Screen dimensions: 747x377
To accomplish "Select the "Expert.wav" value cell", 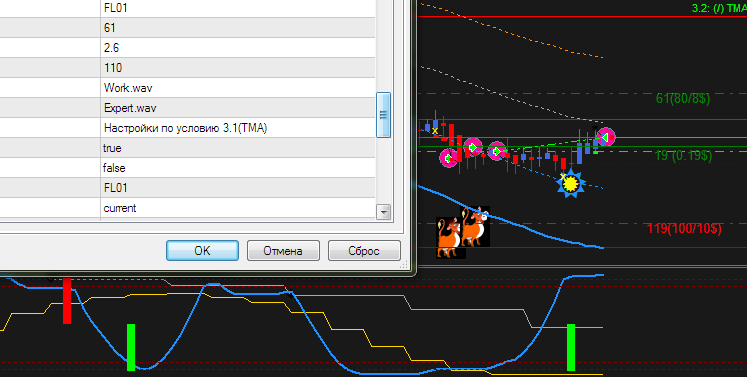I will point(238,108).
